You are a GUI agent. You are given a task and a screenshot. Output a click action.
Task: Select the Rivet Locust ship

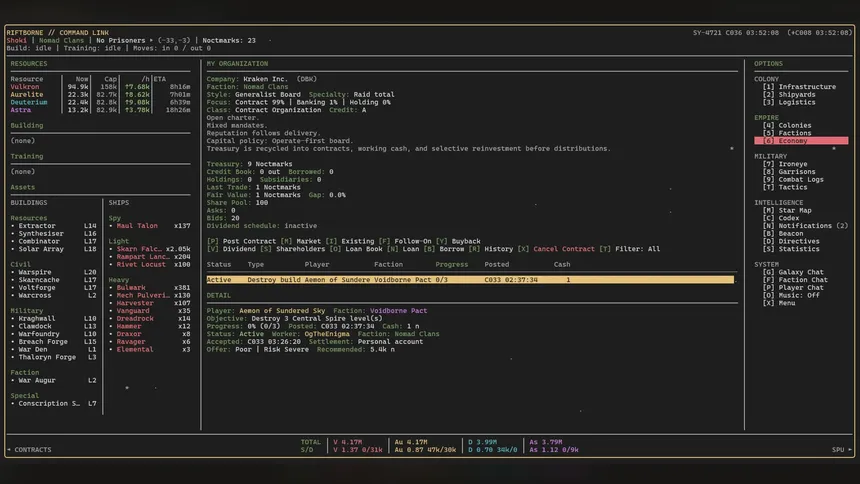coord(150,264)
